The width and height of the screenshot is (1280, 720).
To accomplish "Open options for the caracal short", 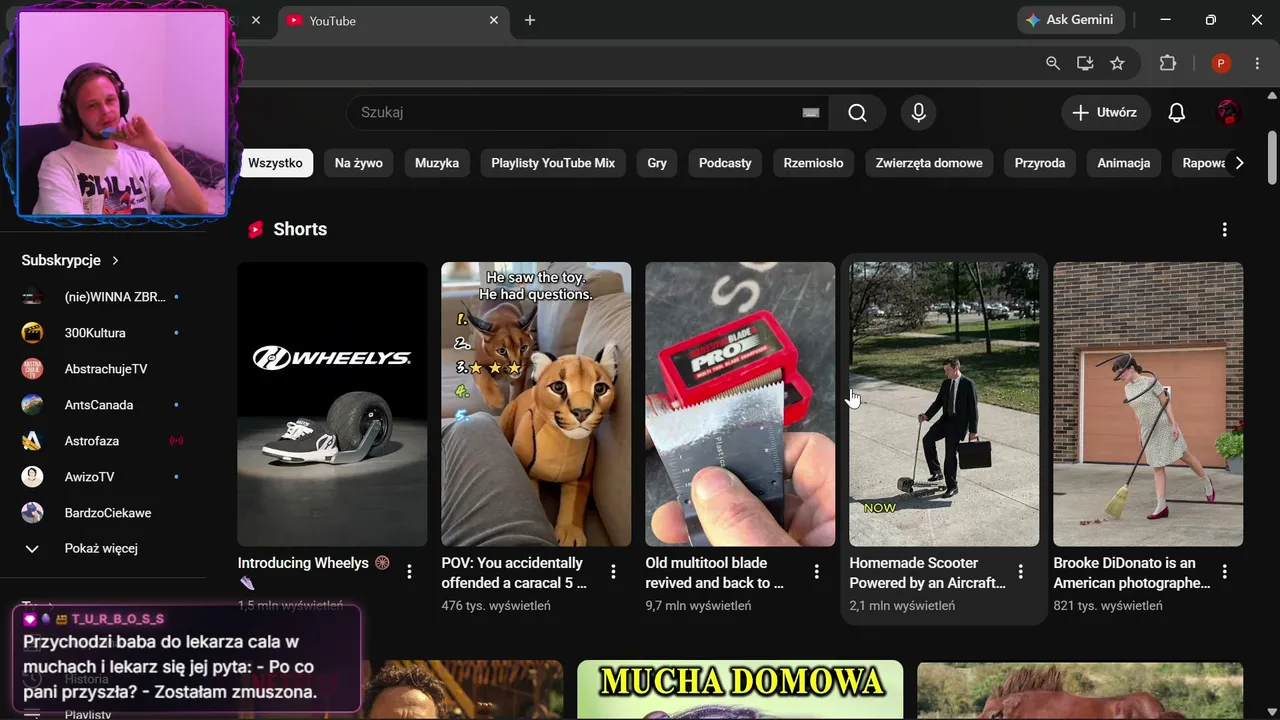I will coord(613,572).
